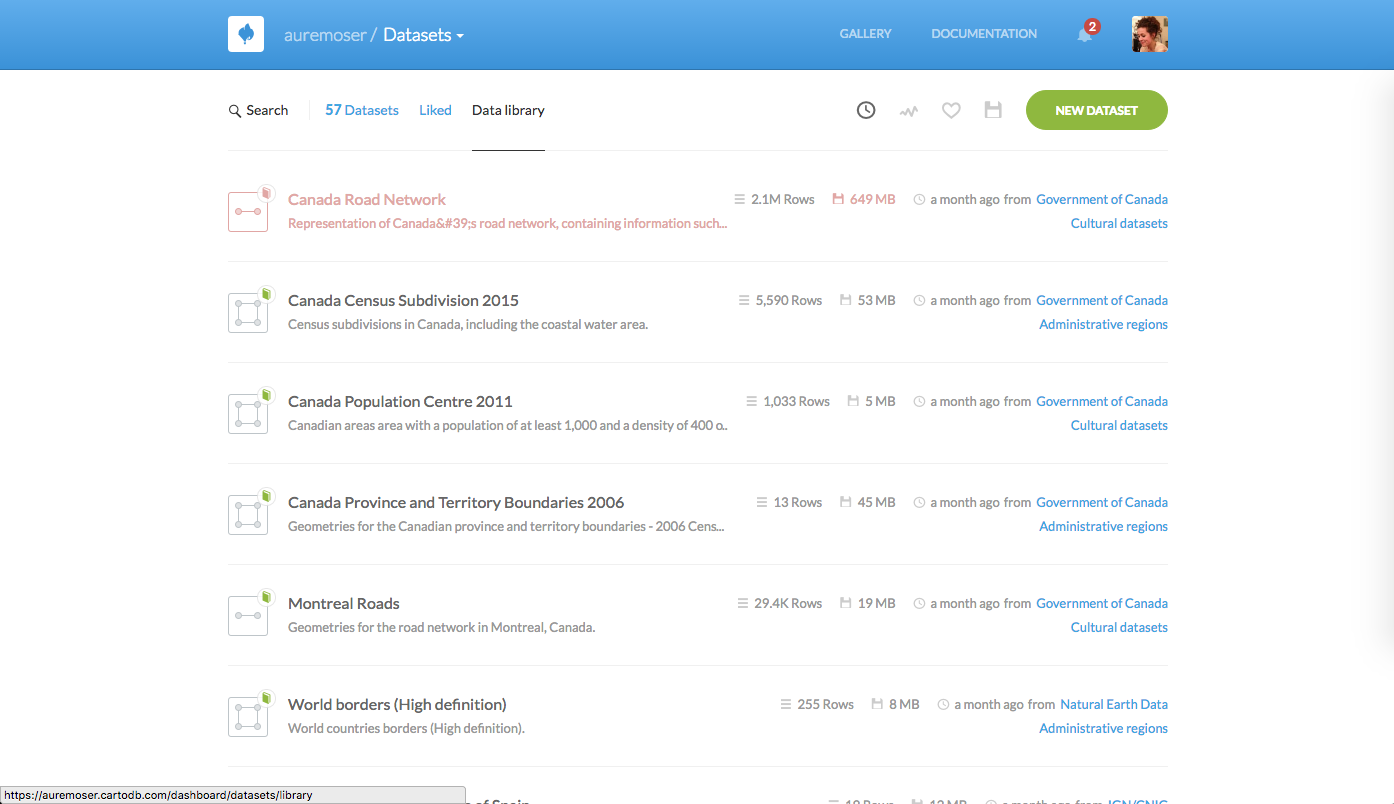Sort datasets by activity pulse icon
This screenshot has height=804, width=1394.
click(908, 111)
